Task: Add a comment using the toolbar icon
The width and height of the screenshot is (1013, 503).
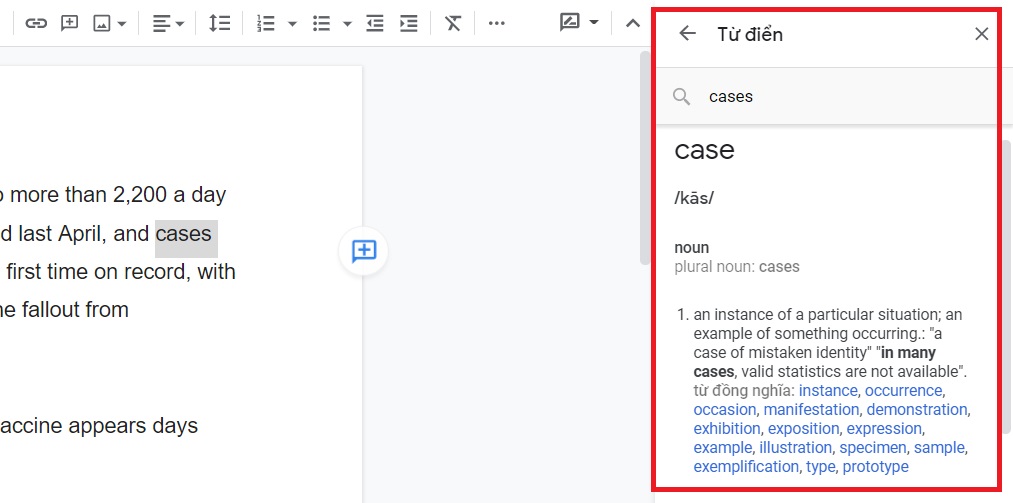Action: [x=69, y=23]
